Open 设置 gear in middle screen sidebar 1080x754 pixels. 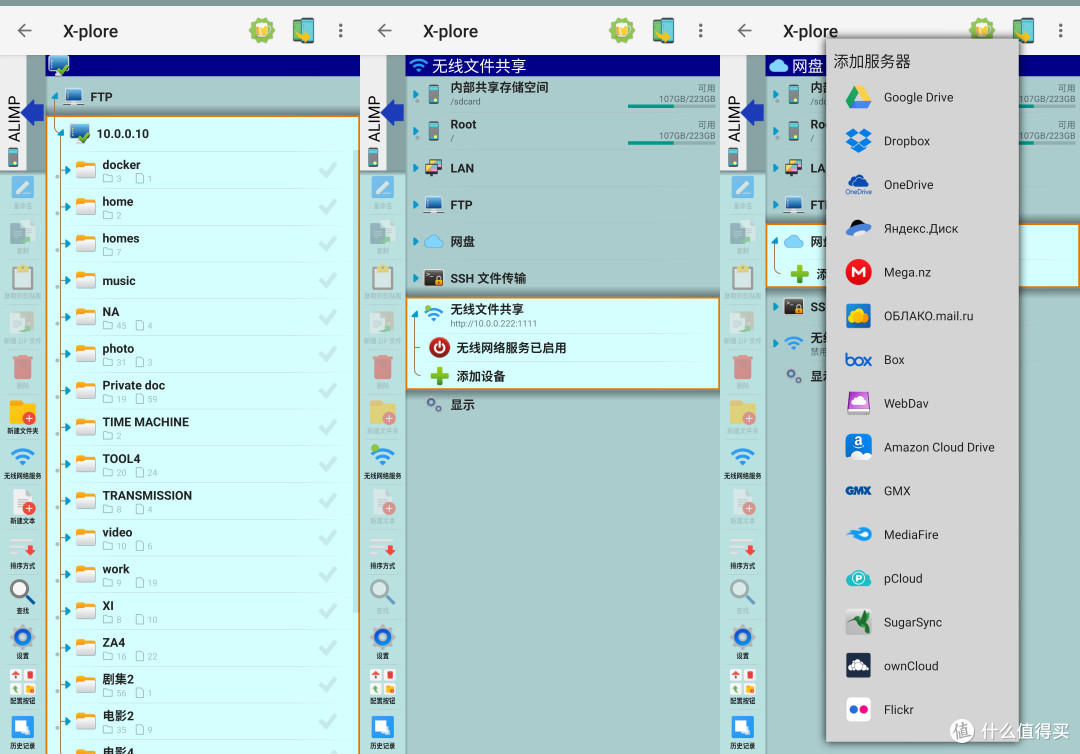click(382, 641)
